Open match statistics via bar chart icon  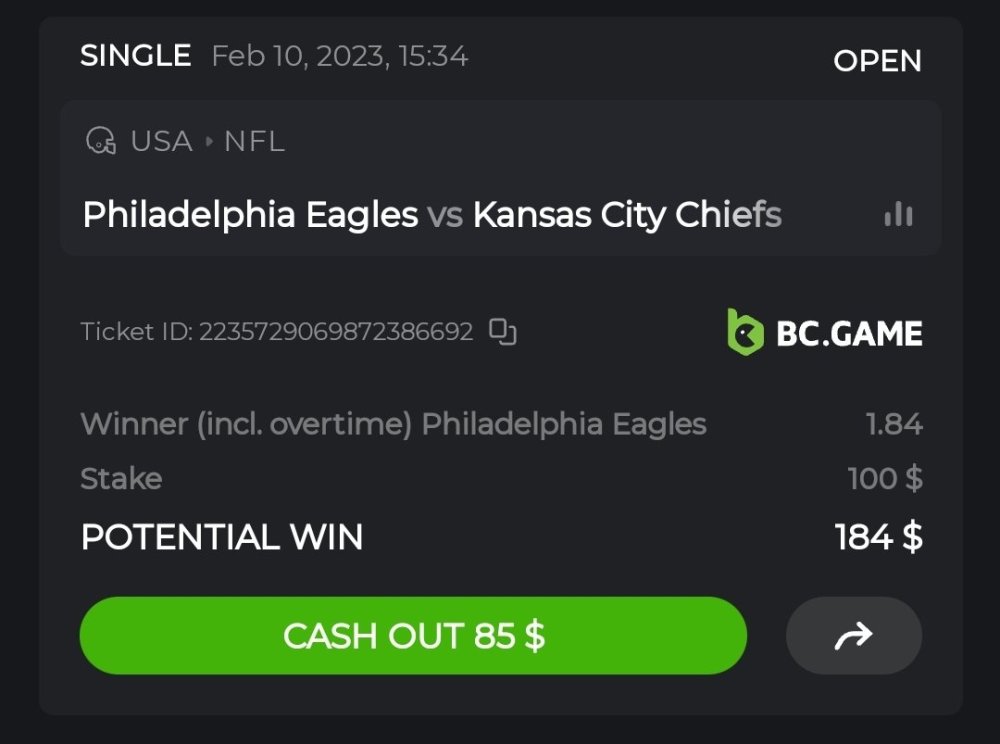(x=898, y=214)
